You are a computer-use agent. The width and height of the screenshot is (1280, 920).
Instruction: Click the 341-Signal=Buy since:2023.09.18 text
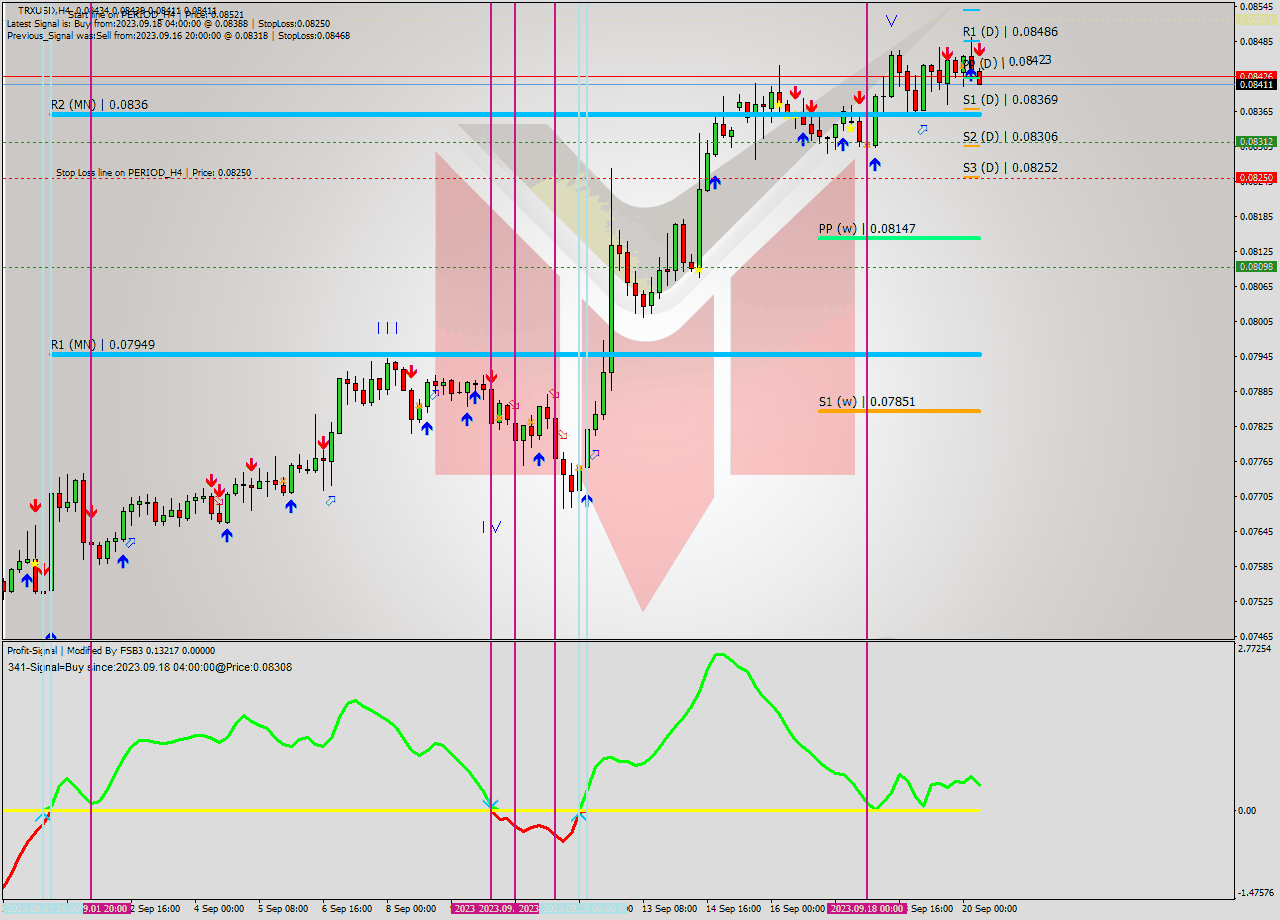pos(149,667)
